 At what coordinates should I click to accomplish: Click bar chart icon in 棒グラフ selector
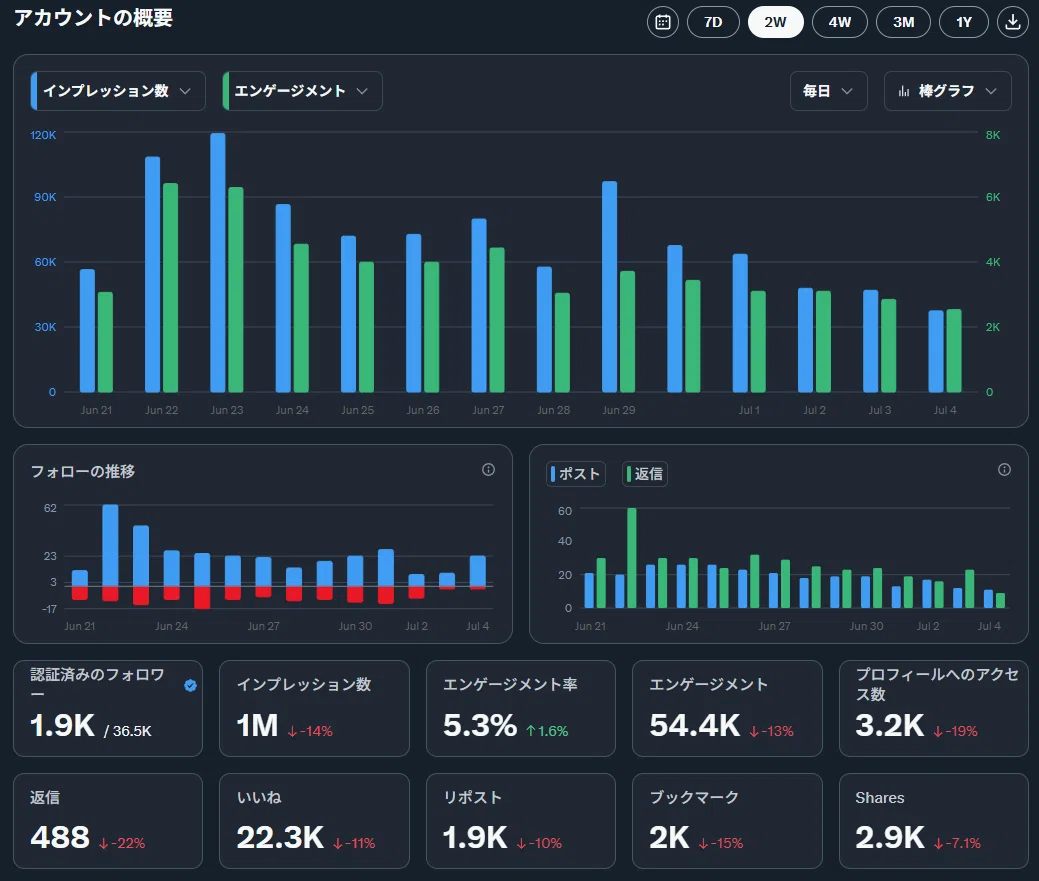click(904, 91)
